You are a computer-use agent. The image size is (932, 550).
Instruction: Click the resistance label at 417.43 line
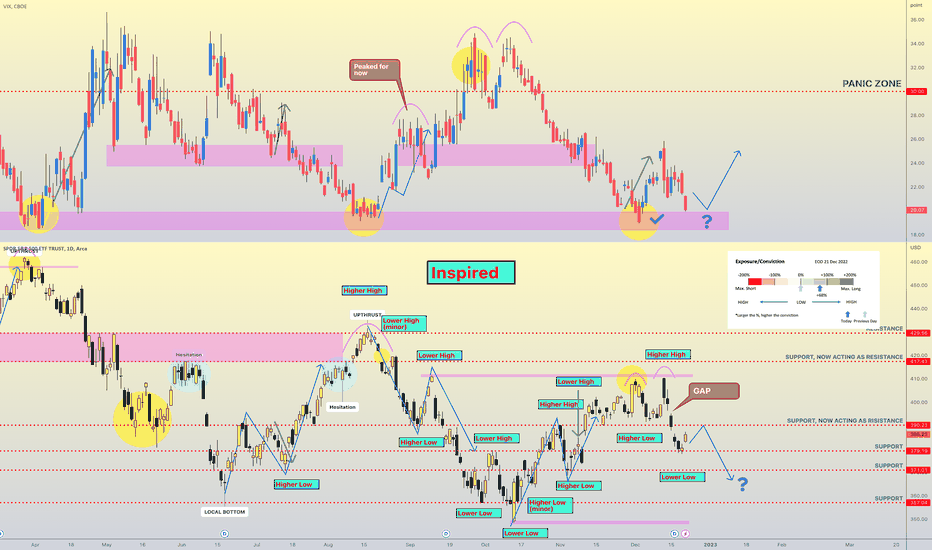tap(844, 357)
